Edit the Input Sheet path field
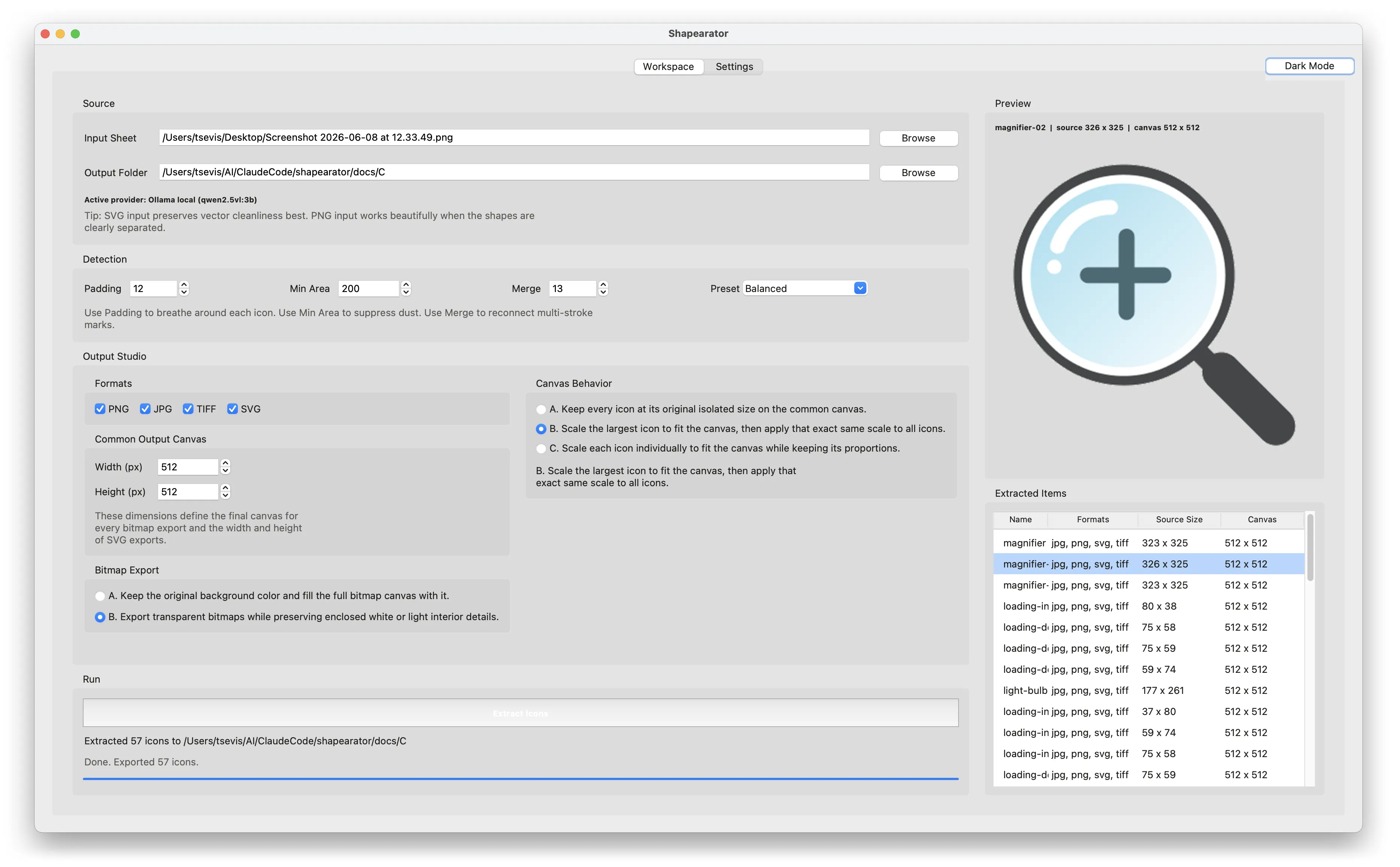 coord(514,138)
